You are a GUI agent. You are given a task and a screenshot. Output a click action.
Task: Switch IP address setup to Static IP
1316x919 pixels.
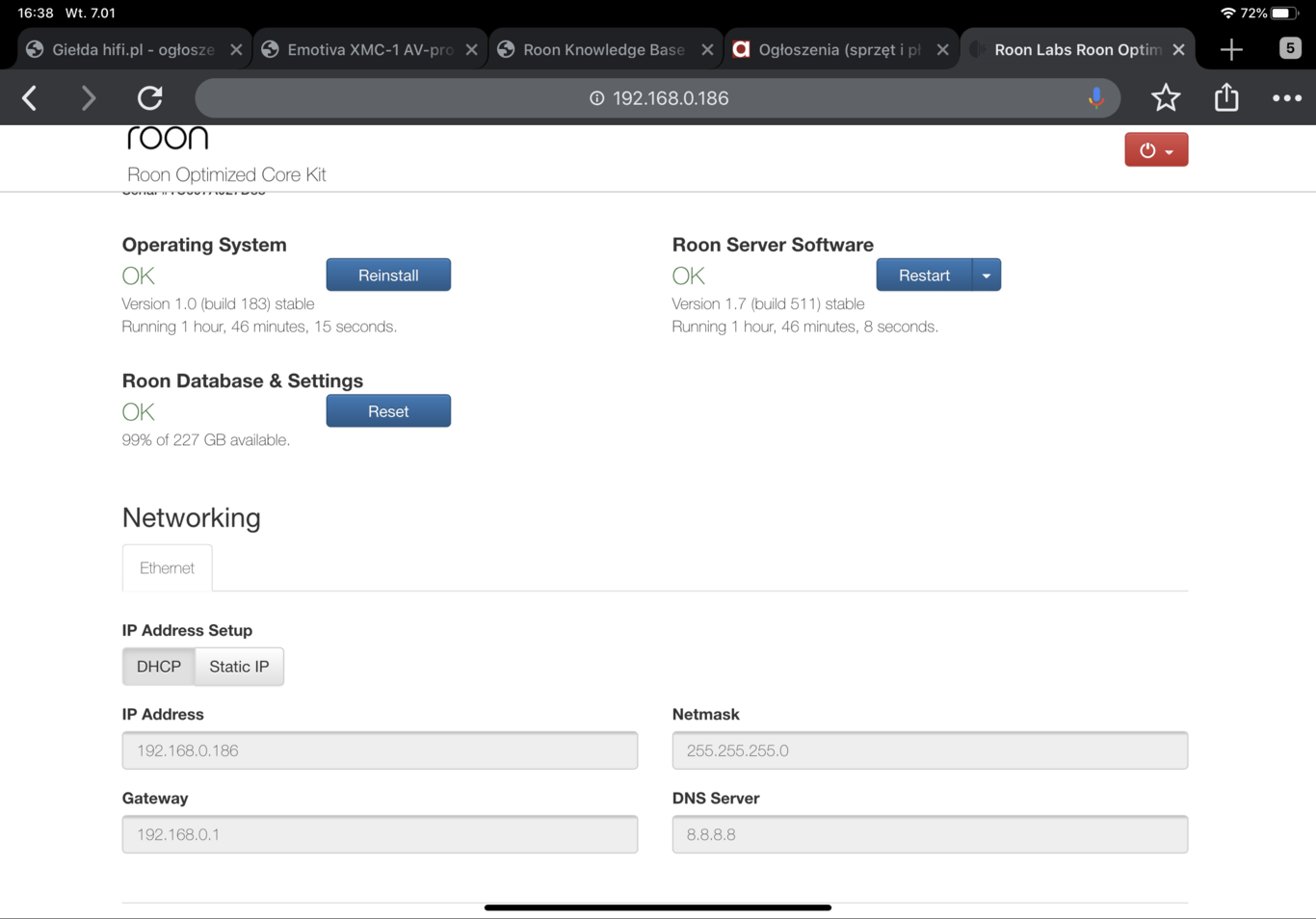(239, 667)
